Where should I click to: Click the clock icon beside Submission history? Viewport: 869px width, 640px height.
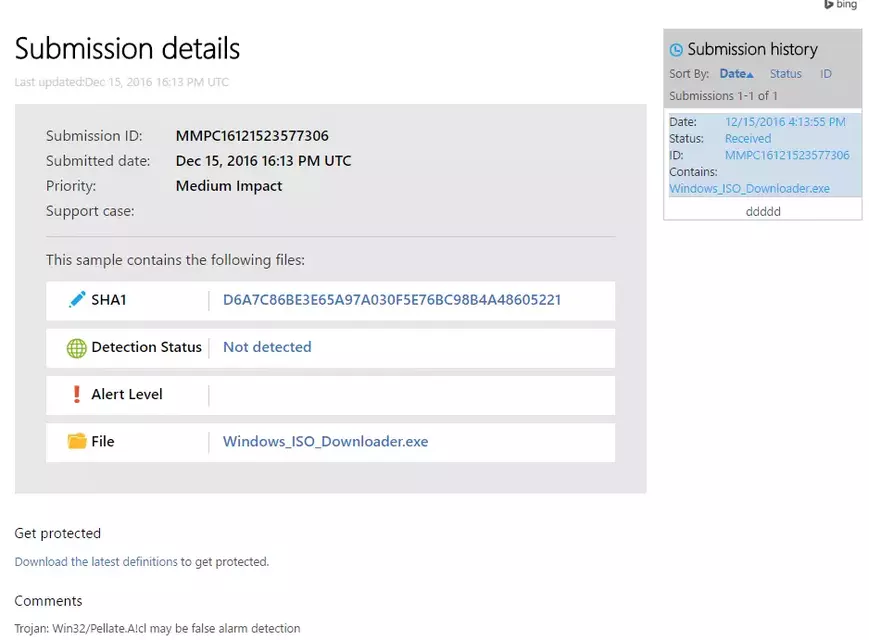676,50
